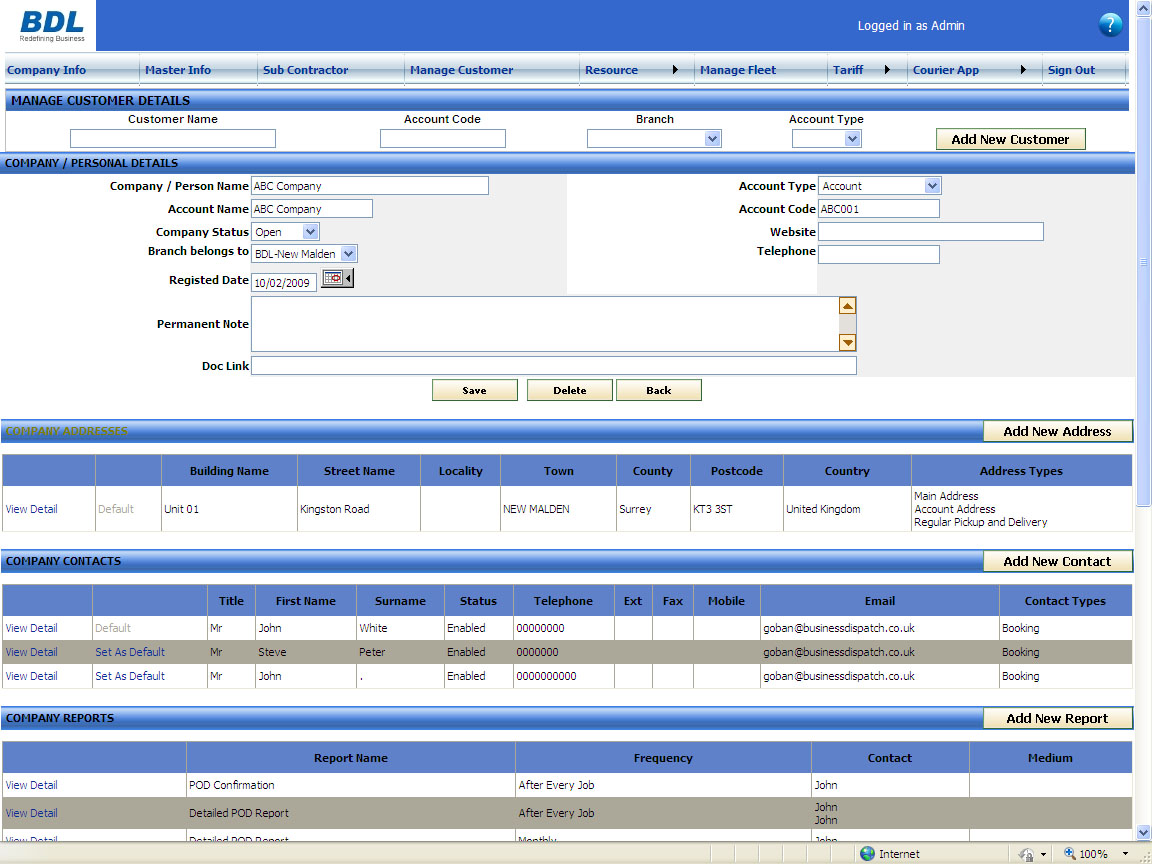Open the Company Info menu

[46, 70]
